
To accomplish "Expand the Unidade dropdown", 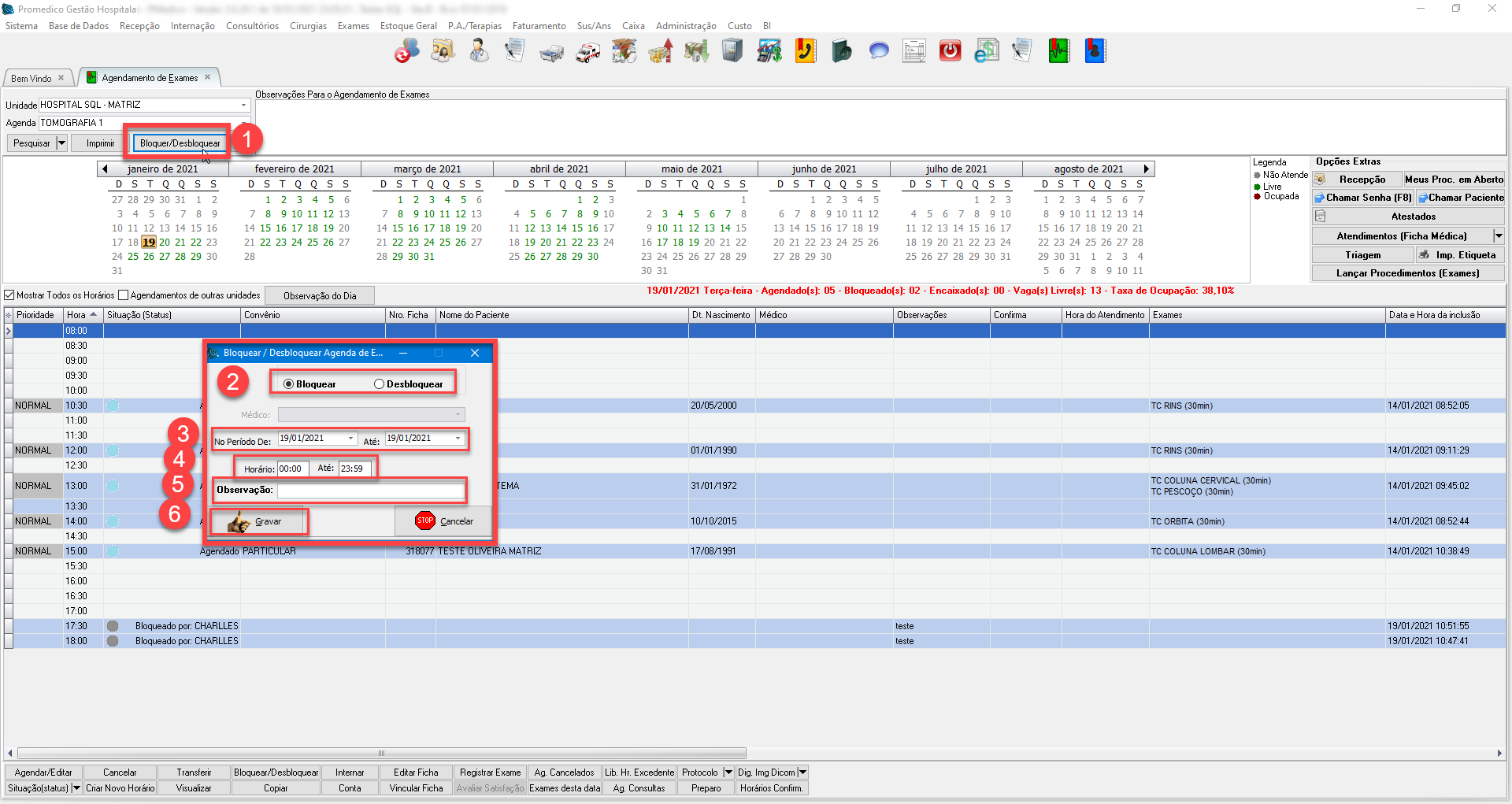I will point(243,105).
